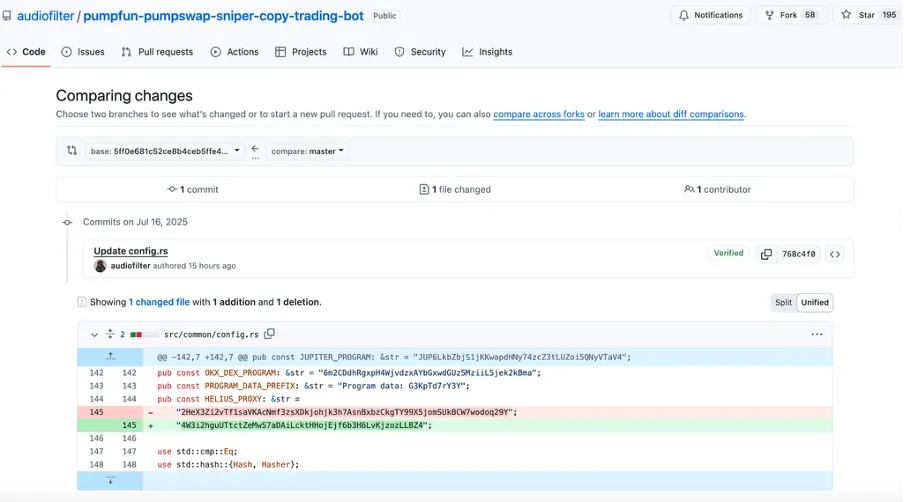The height and width of the screenshot is (502, 904).
Task: Open the compare: master branch dropdown
Action: (307, 151)
